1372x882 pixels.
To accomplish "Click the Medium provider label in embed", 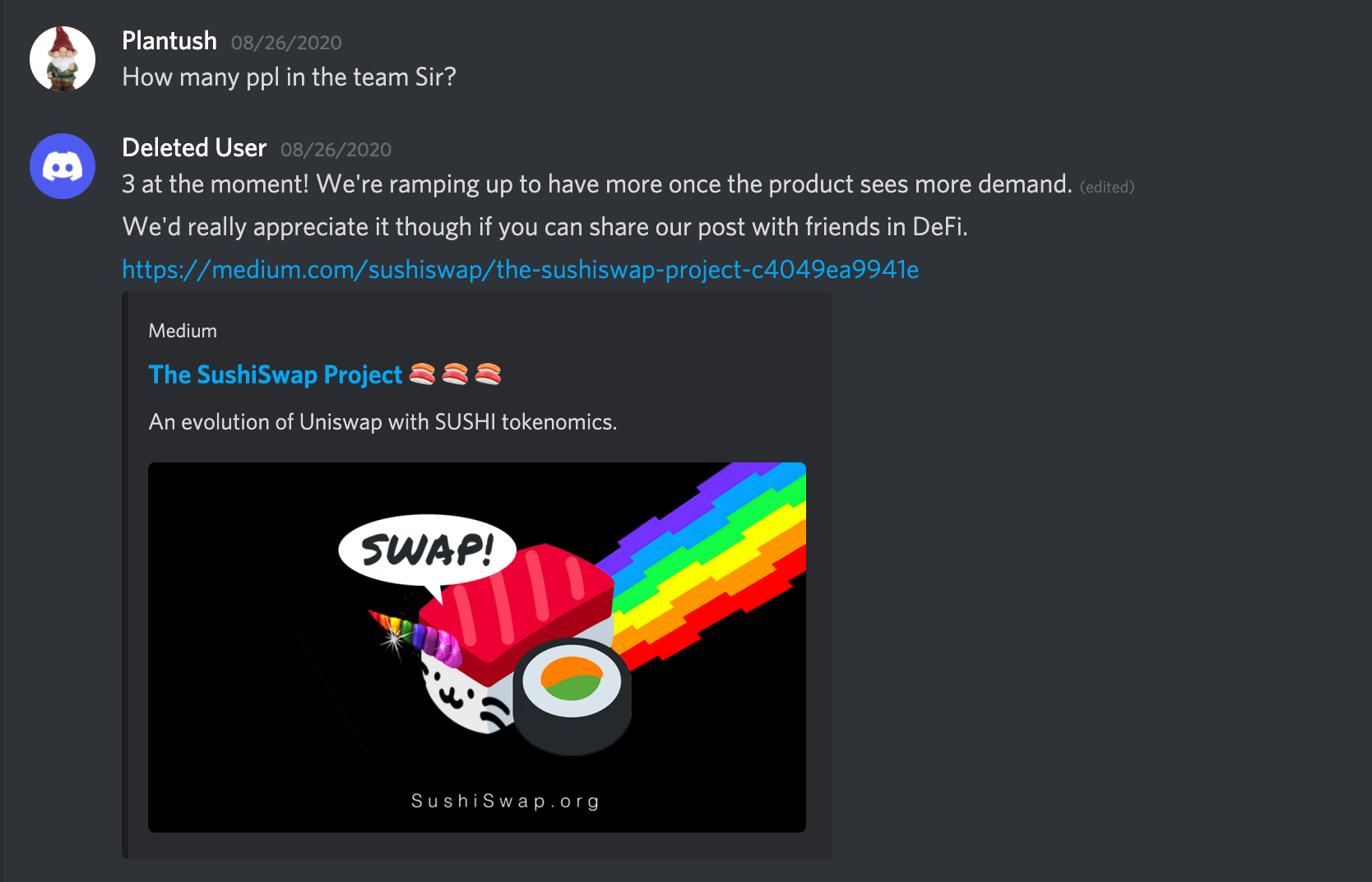I will (x=183, y=331).
